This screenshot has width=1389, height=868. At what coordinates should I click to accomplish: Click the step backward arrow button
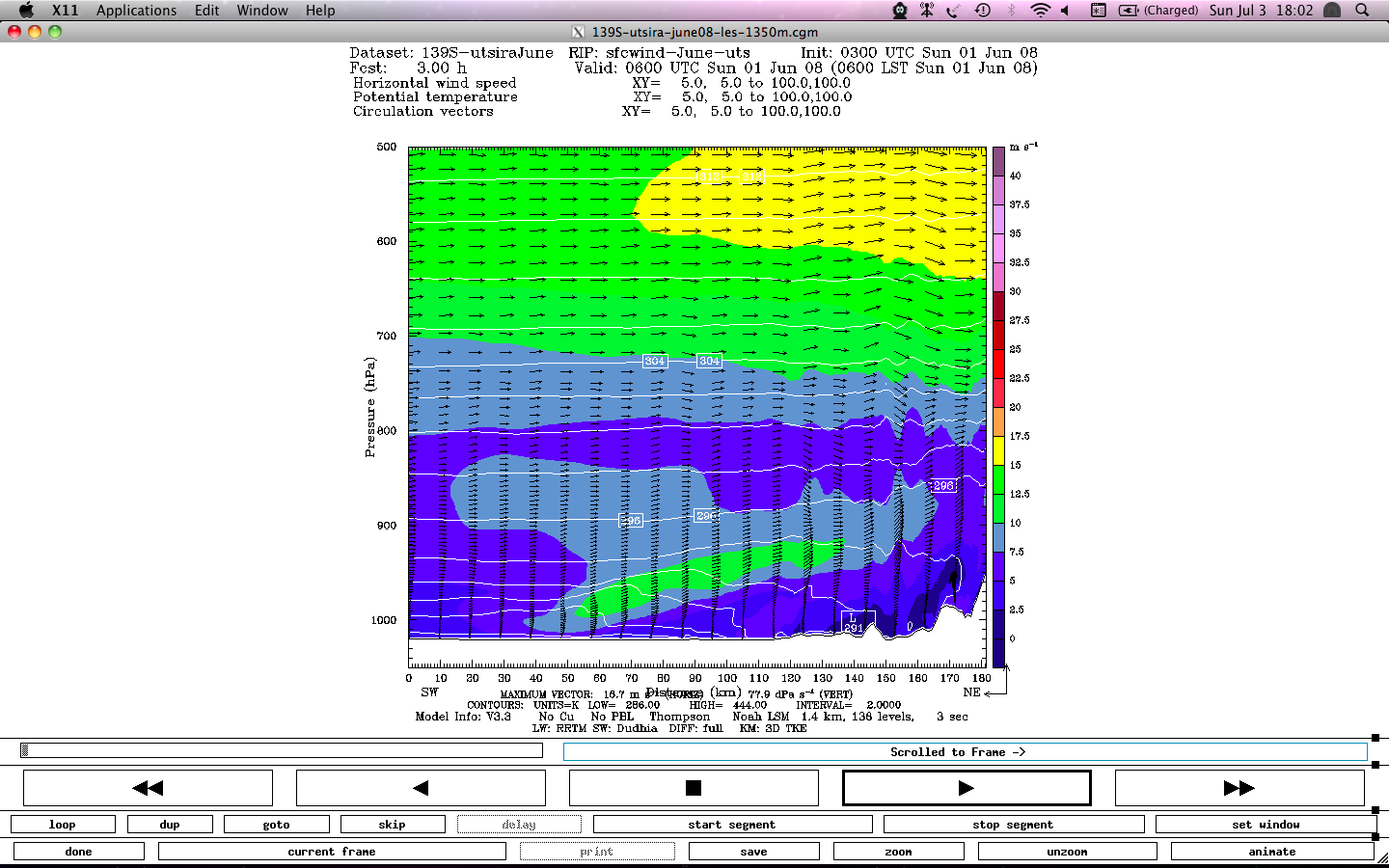(x=421, y=788)
